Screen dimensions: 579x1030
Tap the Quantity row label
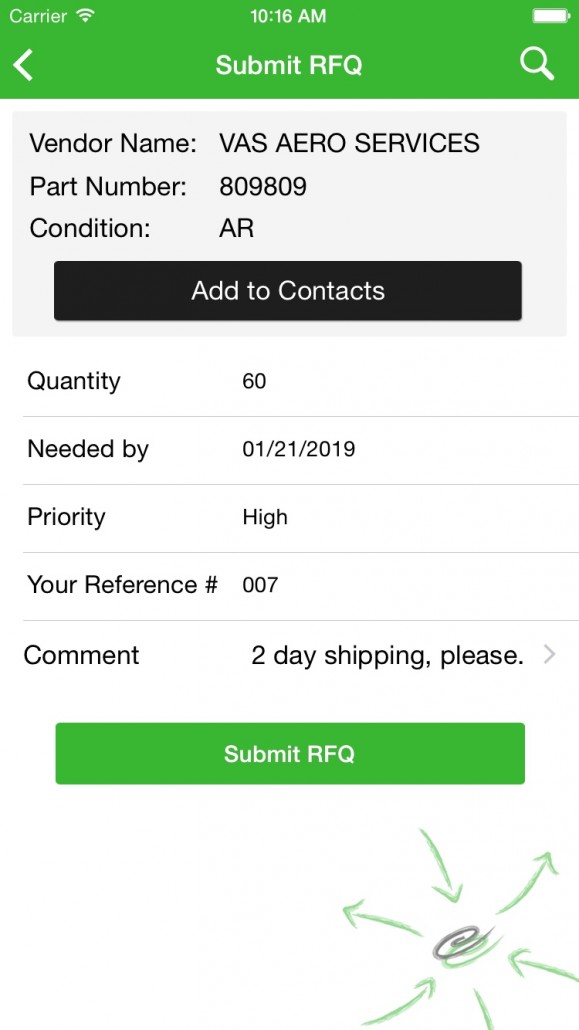[x=74, y=382]
